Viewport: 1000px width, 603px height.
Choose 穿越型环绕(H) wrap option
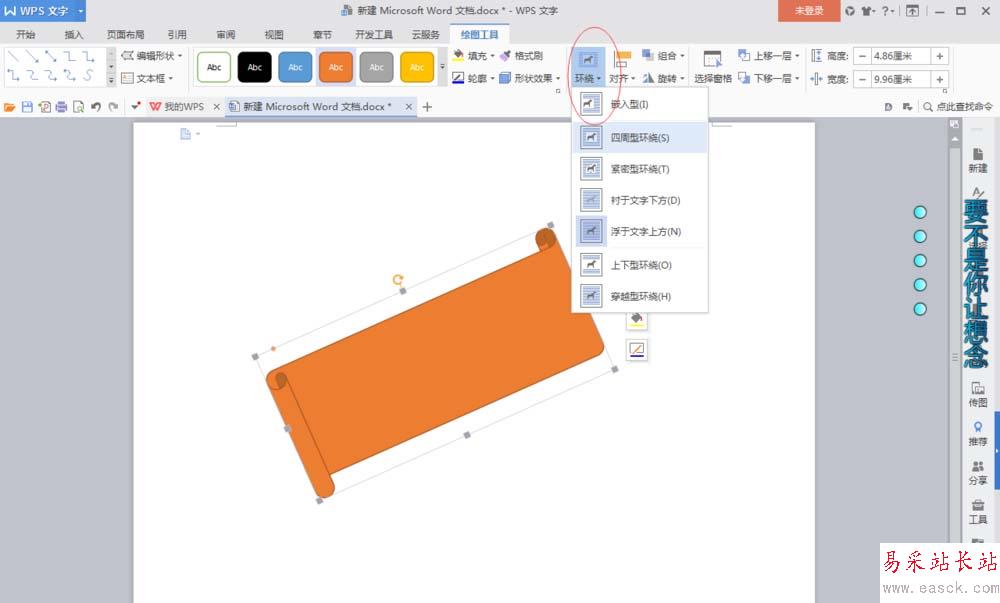[640, 296]
